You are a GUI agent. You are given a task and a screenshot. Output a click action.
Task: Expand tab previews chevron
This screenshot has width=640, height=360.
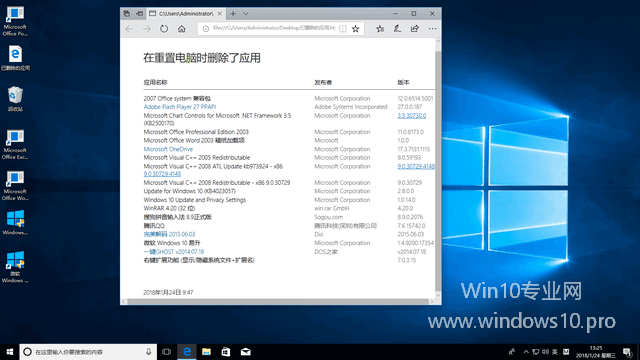click(x=246, y=13)
